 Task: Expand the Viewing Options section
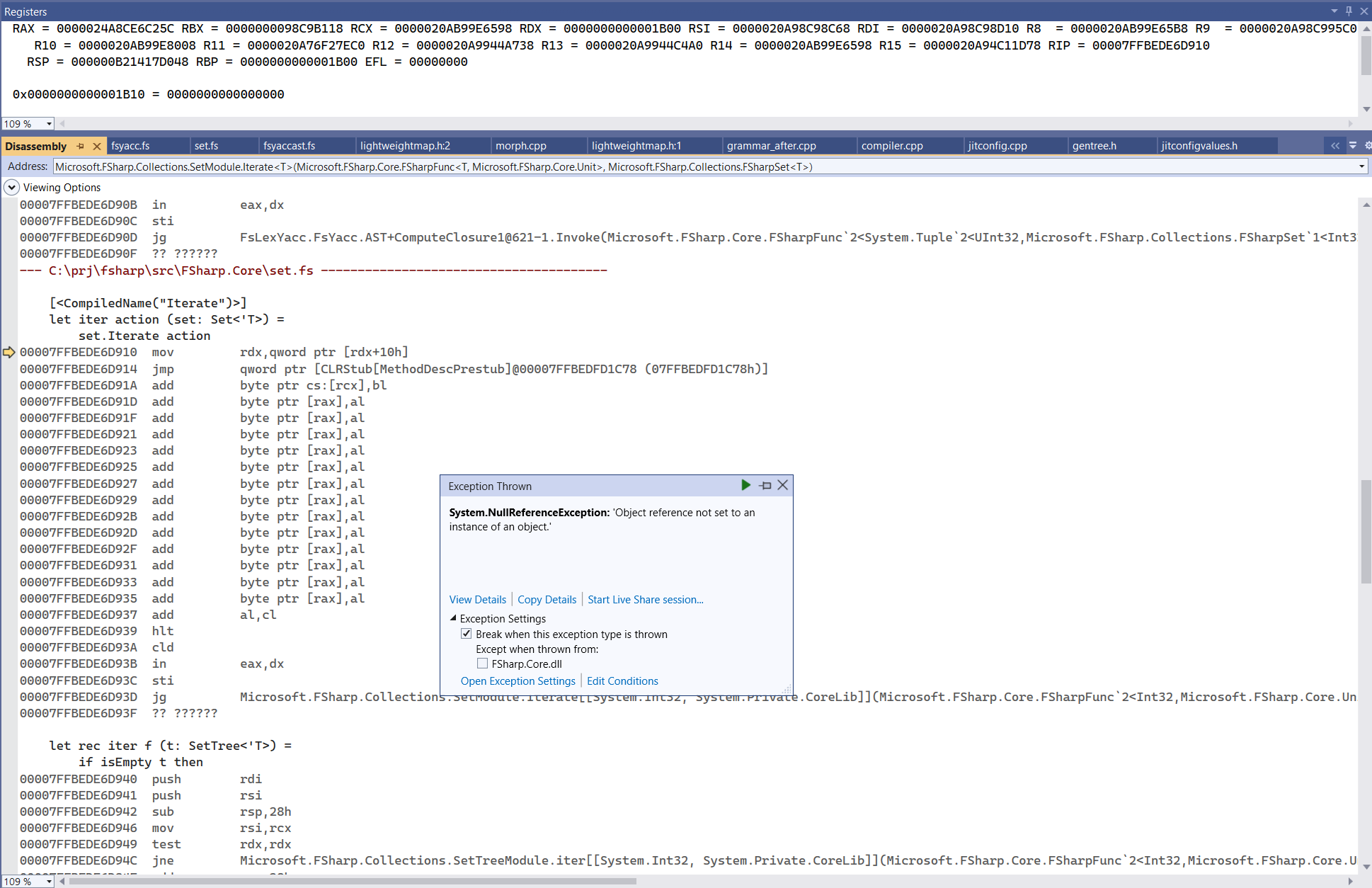coord(11,187)
